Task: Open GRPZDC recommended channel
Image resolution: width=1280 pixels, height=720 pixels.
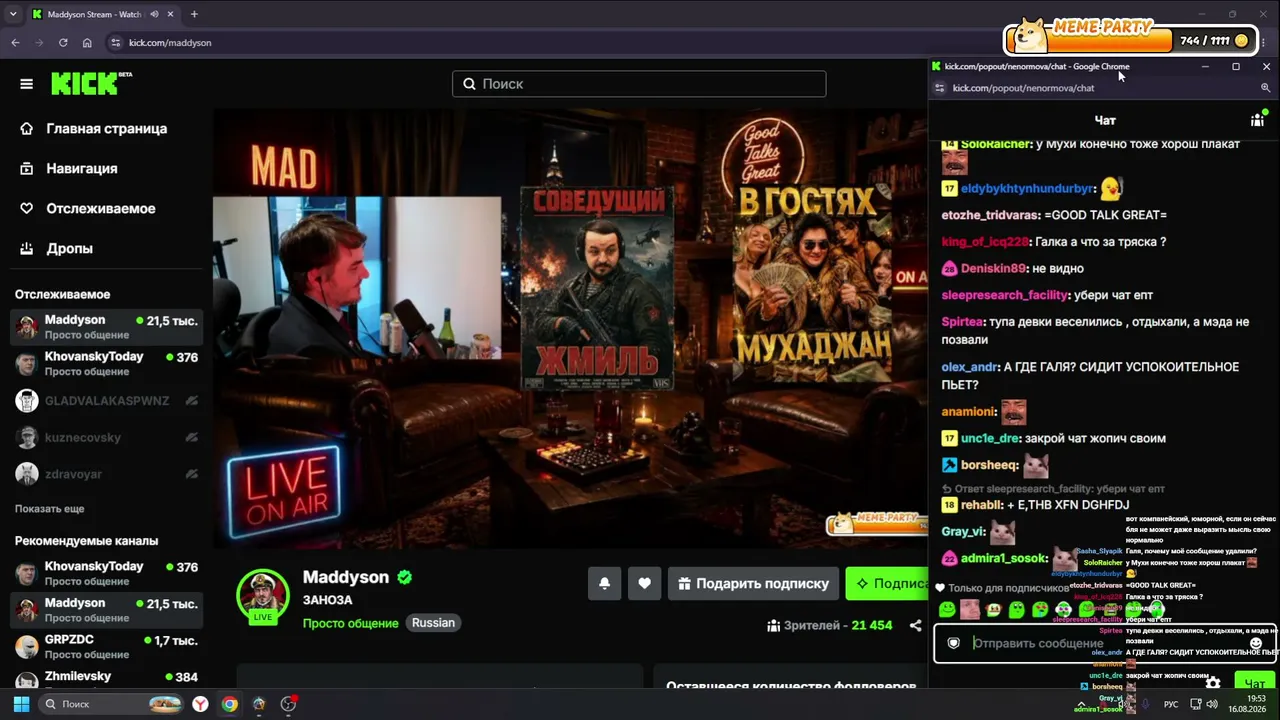Action: 106,647
